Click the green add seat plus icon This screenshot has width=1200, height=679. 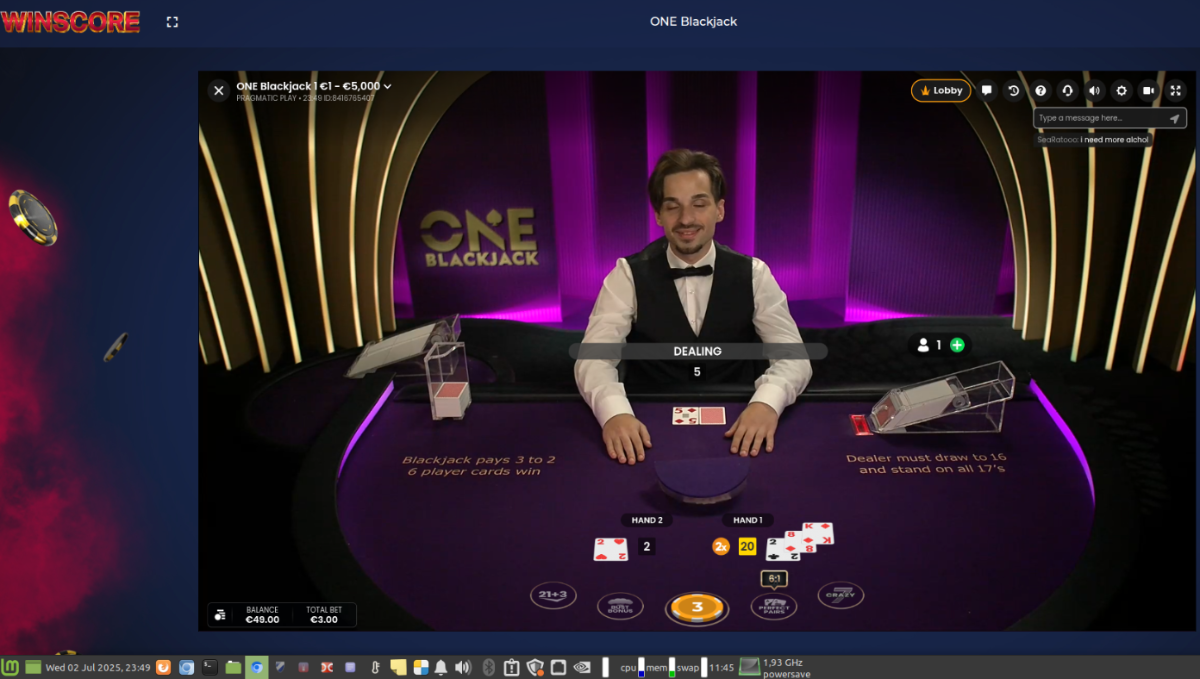click(x=957, y=345)
